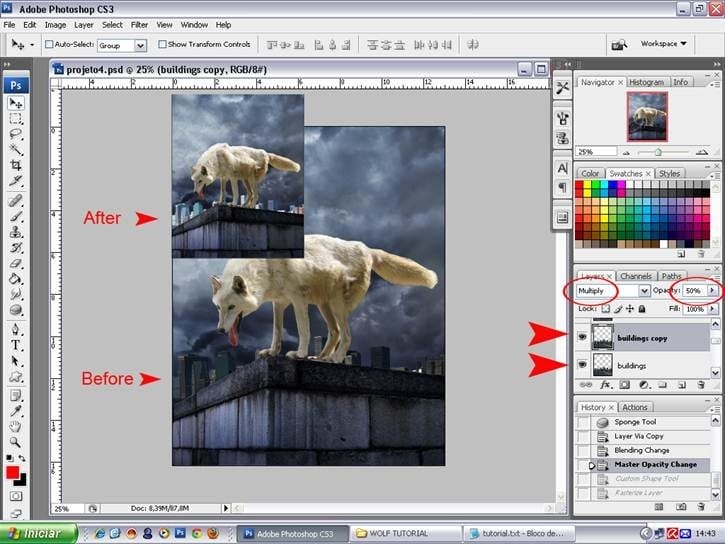Switch to the Actions tab

[634, 407]
